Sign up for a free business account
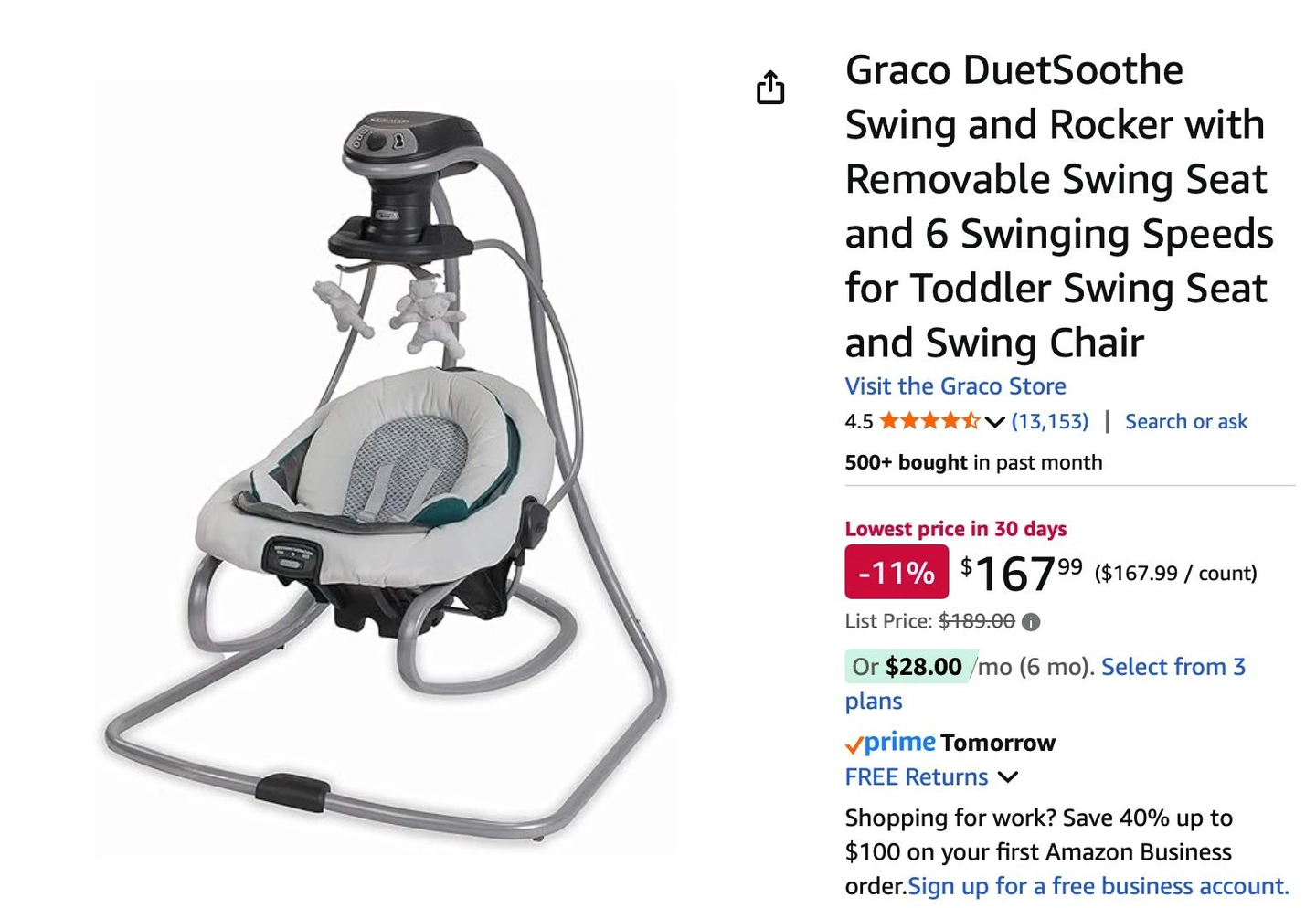 tap(1098, 886)
